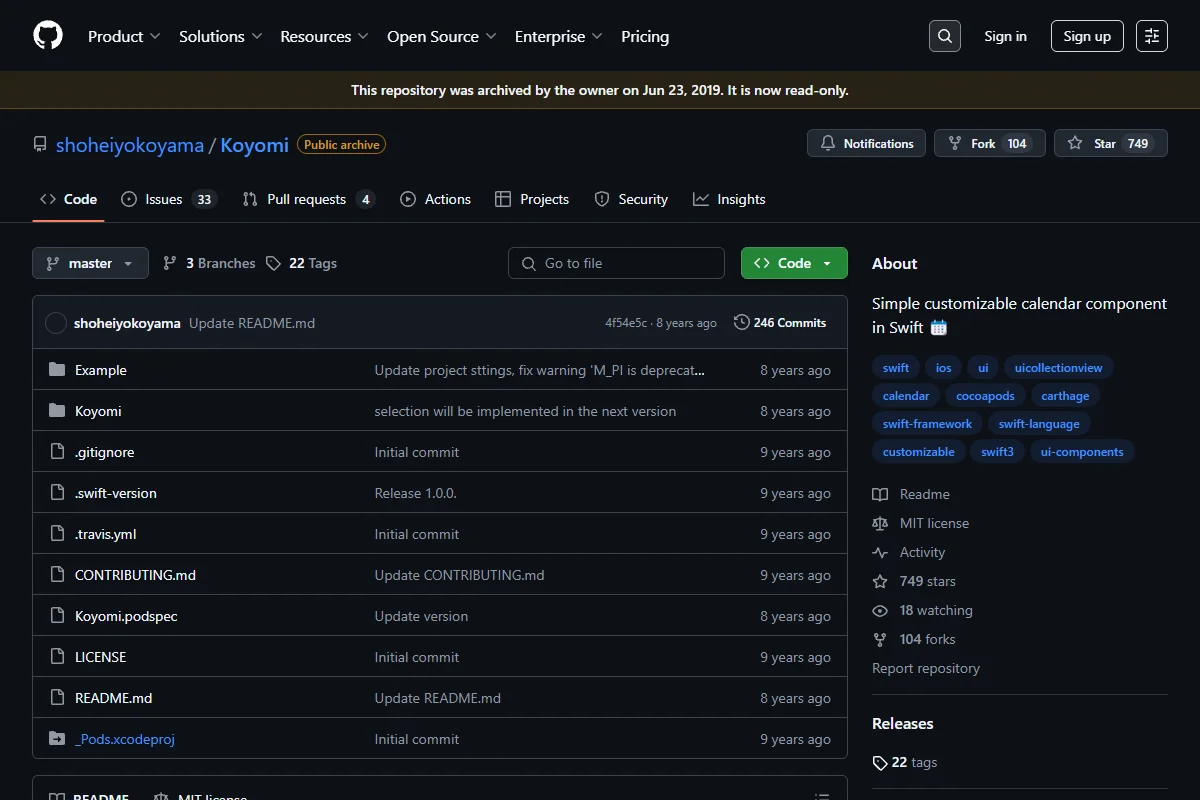Viewport: 1200px width, 800px height.
Task: Click the Notifications bell button
Action: 866,143
